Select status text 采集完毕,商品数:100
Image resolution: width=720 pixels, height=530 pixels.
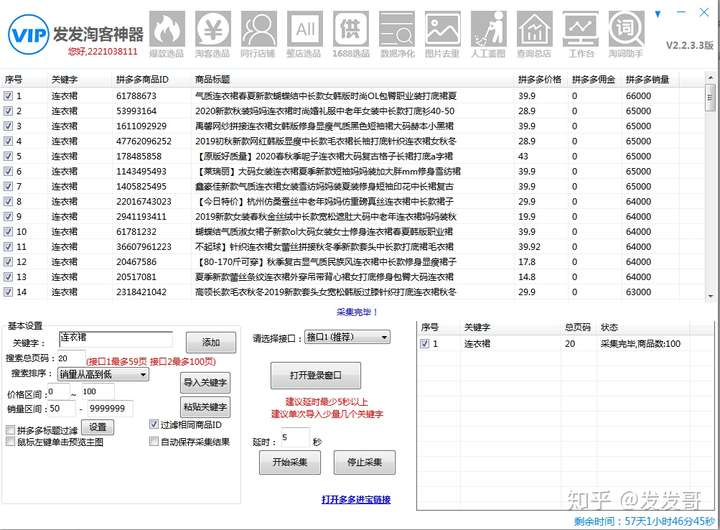click(641, 344)
